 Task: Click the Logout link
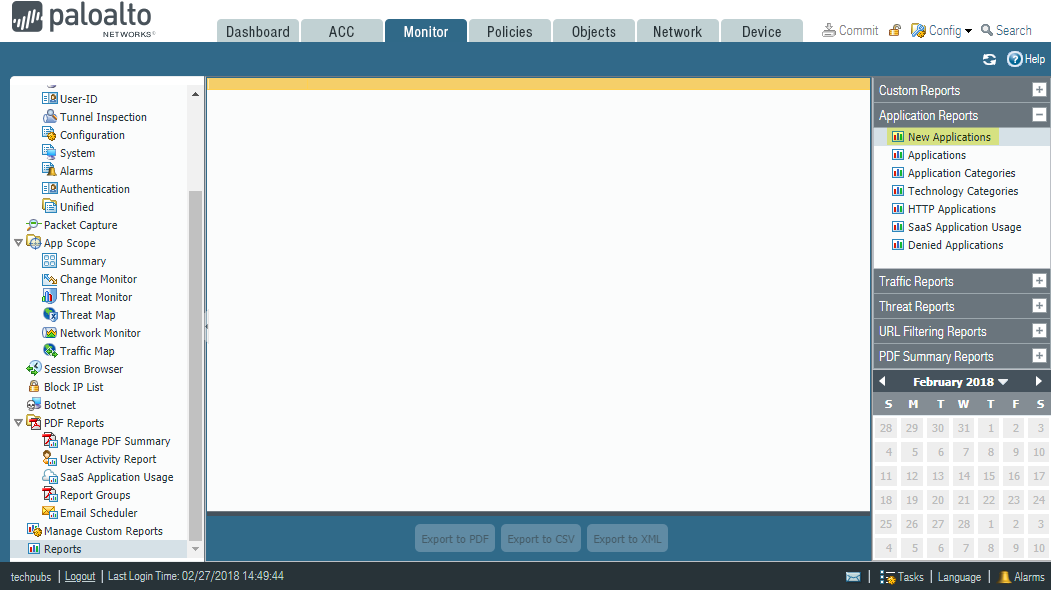tap(80, 577)
